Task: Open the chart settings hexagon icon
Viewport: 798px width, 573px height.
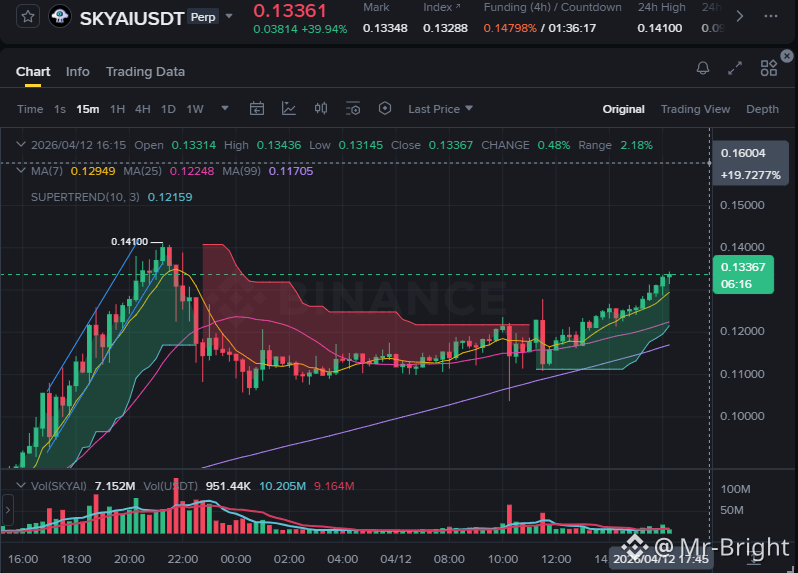Action: (385, 108)
